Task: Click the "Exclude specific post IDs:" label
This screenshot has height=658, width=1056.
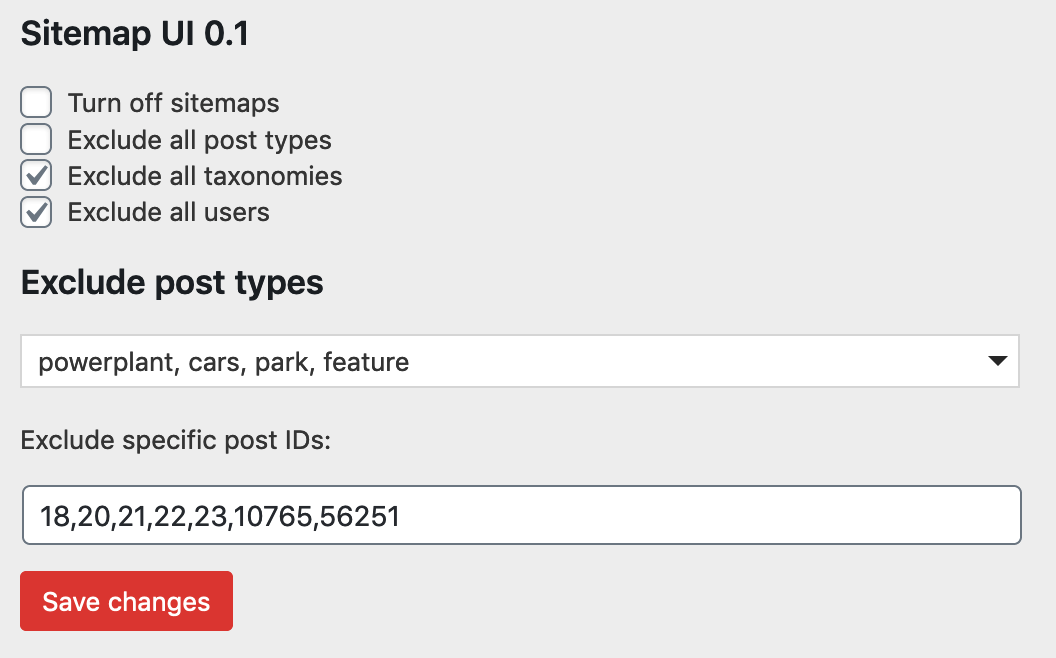Action: point(176,441)
